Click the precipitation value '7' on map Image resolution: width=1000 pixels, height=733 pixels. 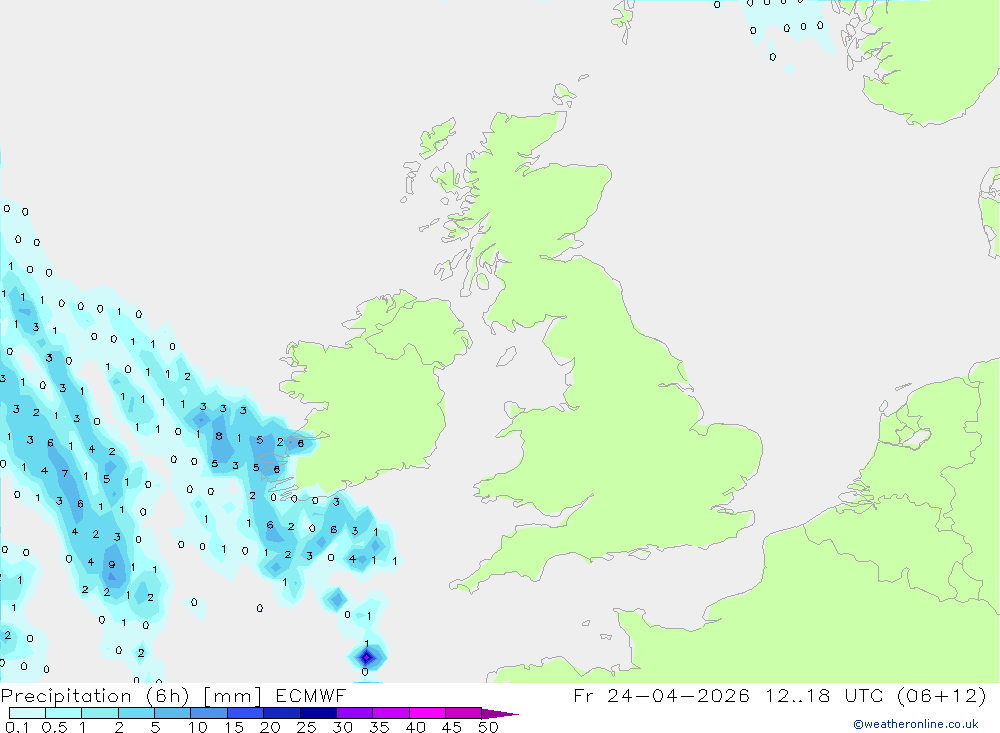pyautogui.click(x=65, y=473)
